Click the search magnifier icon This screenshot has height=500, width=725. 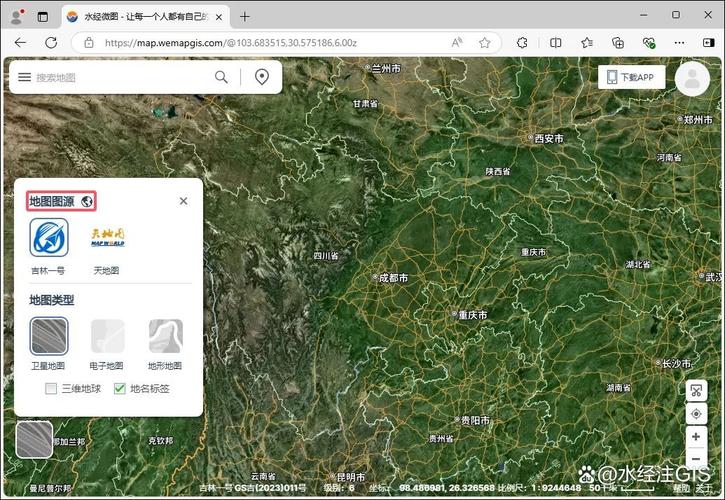(x=221, y=77)
